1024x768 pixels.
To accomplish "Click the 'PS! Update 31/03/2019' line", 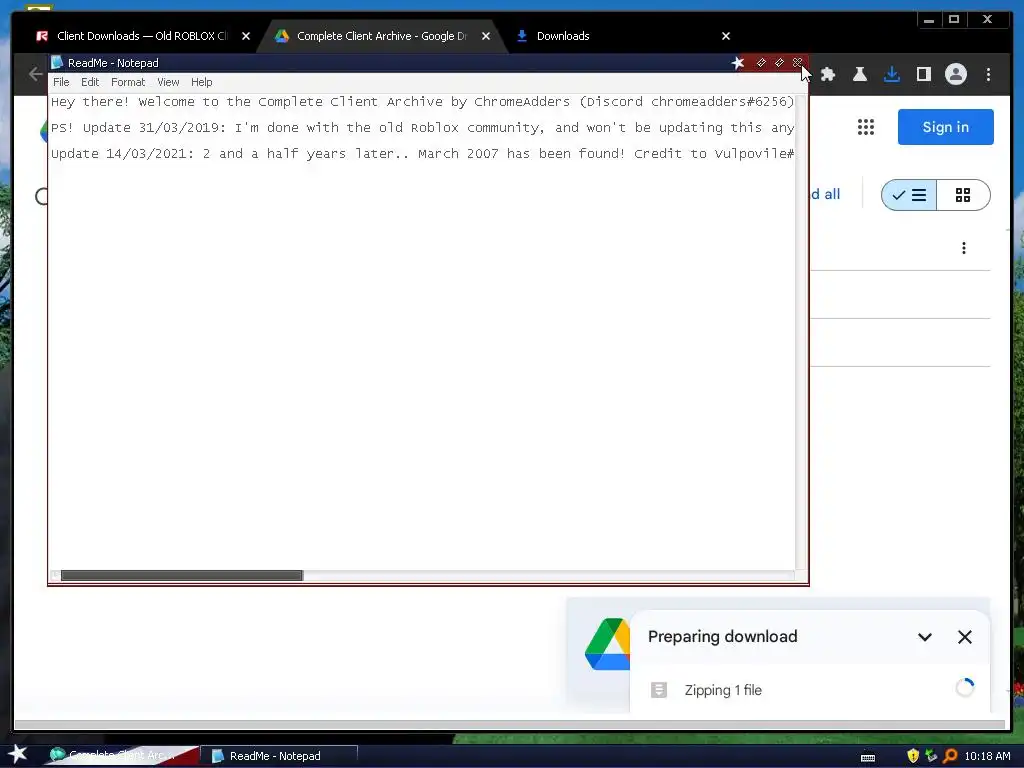I will 423,127.
